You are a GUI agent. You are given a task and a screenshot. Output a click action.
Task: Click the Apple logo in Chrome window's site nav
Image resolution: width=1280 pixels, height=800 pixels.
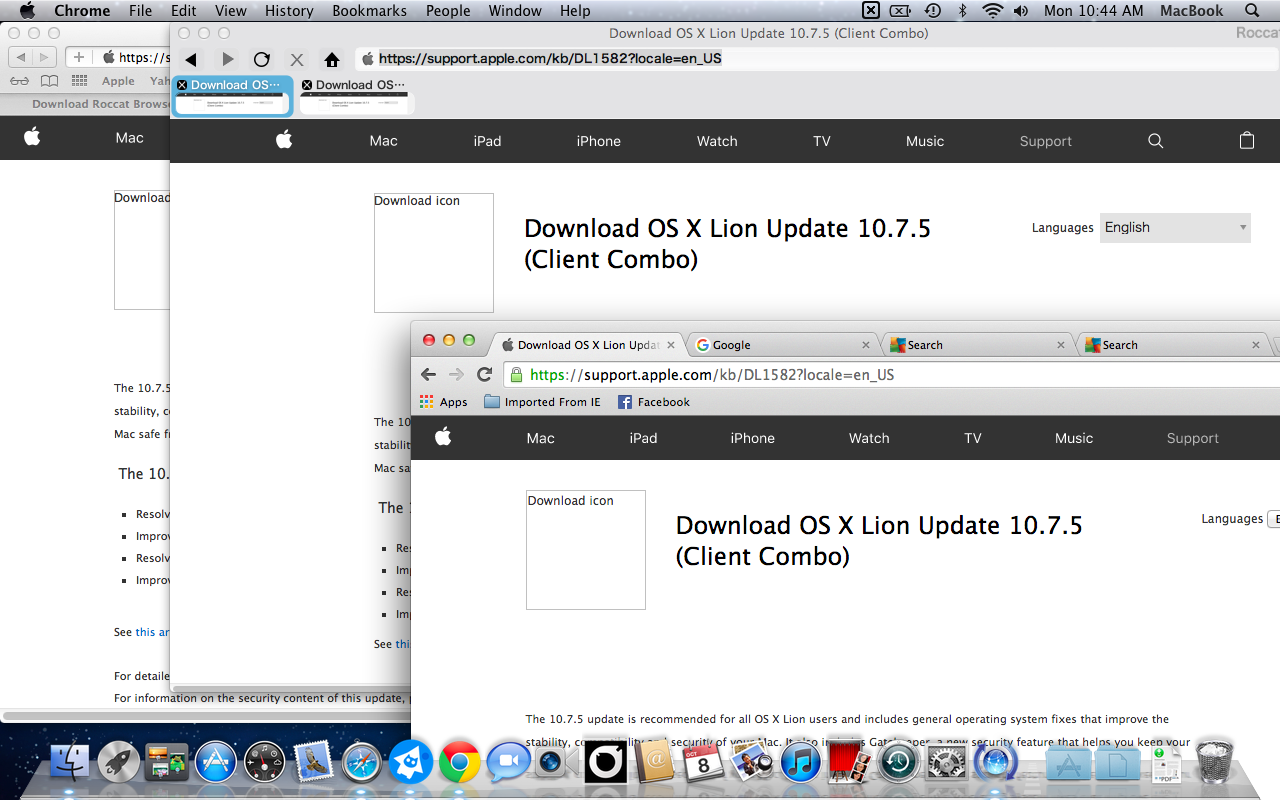(443, 437)
